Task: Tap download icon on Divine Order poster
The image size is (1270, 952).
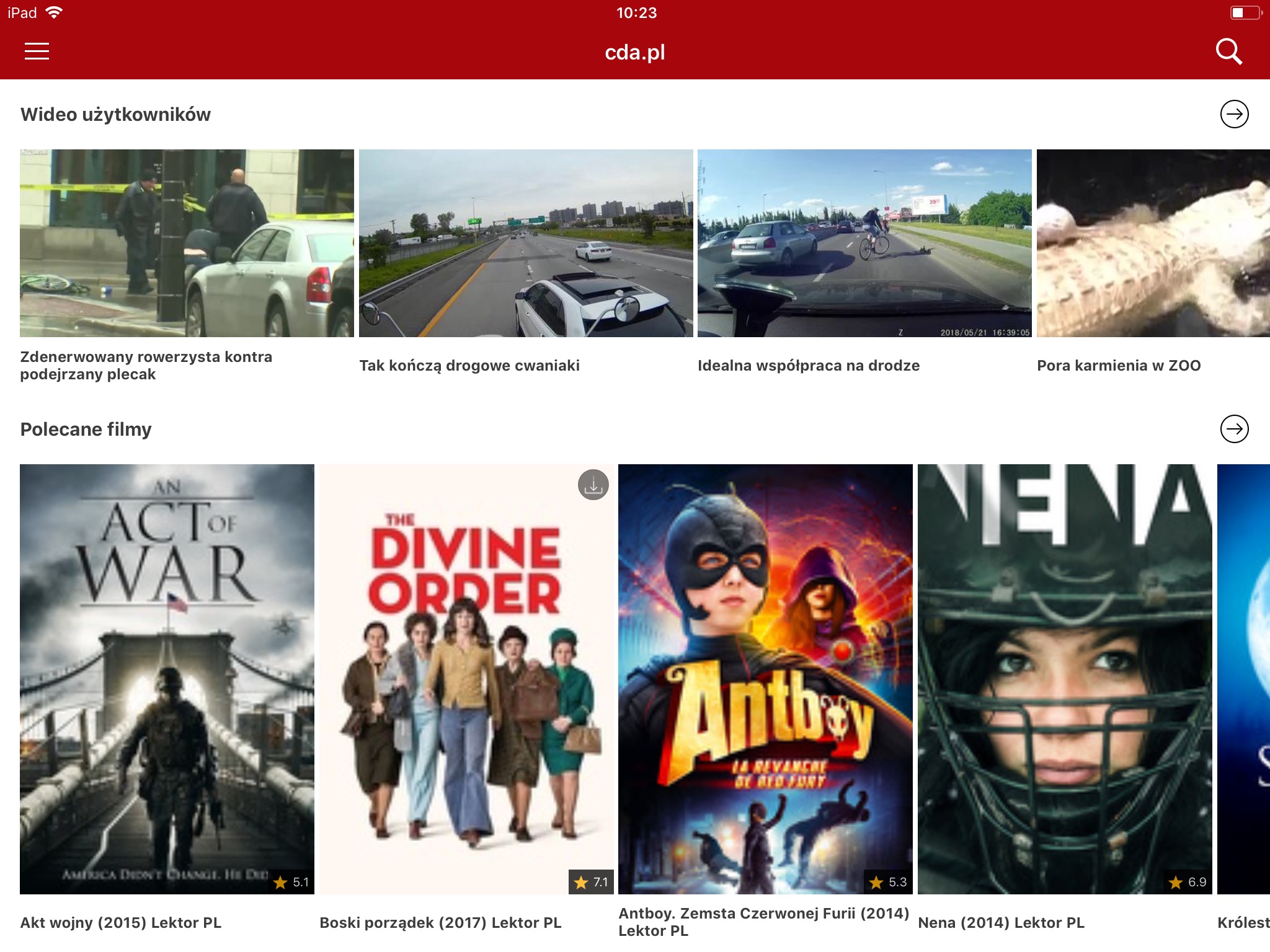Action: click(593, 485)
